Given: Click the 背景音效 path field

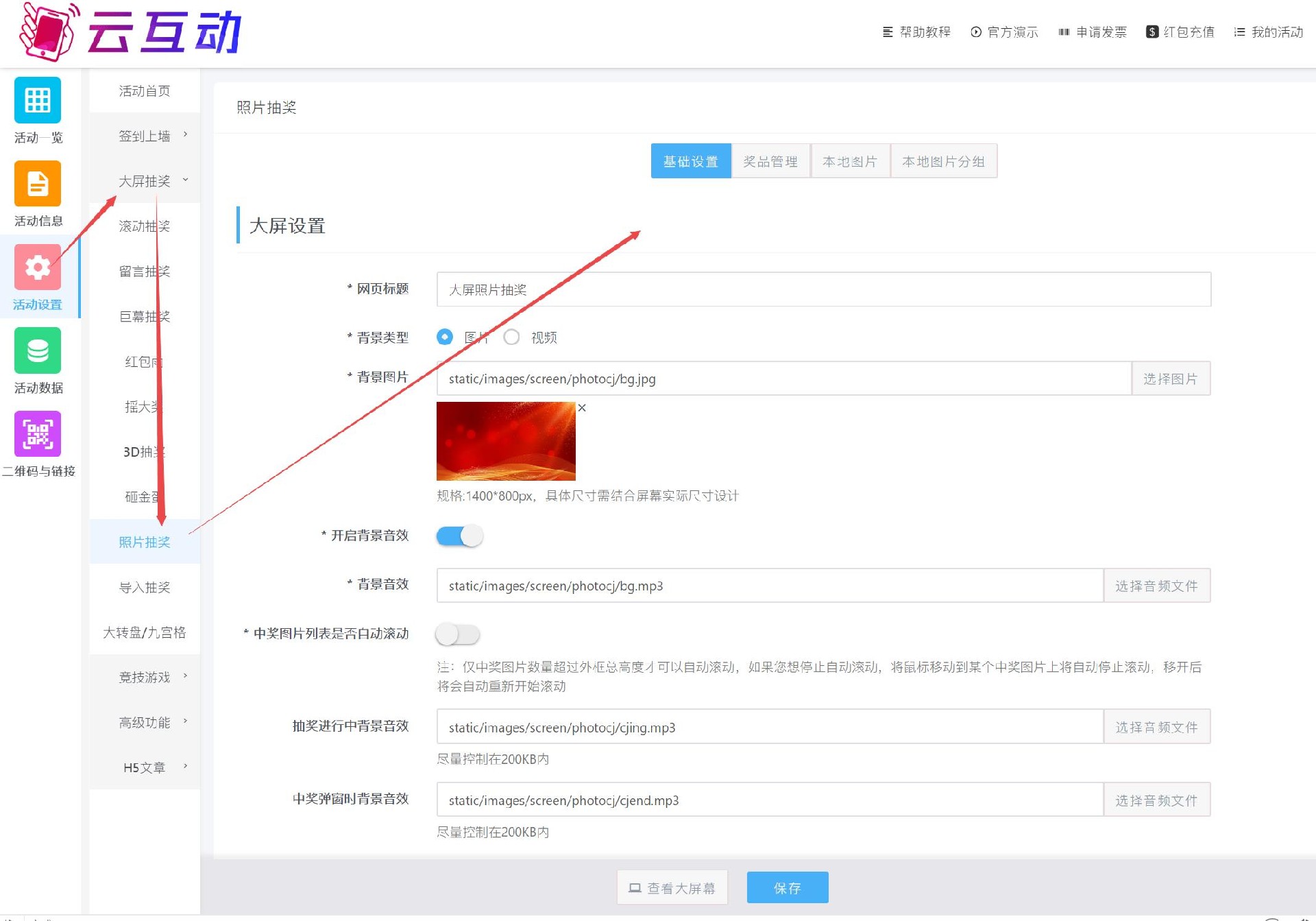Looking at the screenshot, I should [x=770, y=586].
